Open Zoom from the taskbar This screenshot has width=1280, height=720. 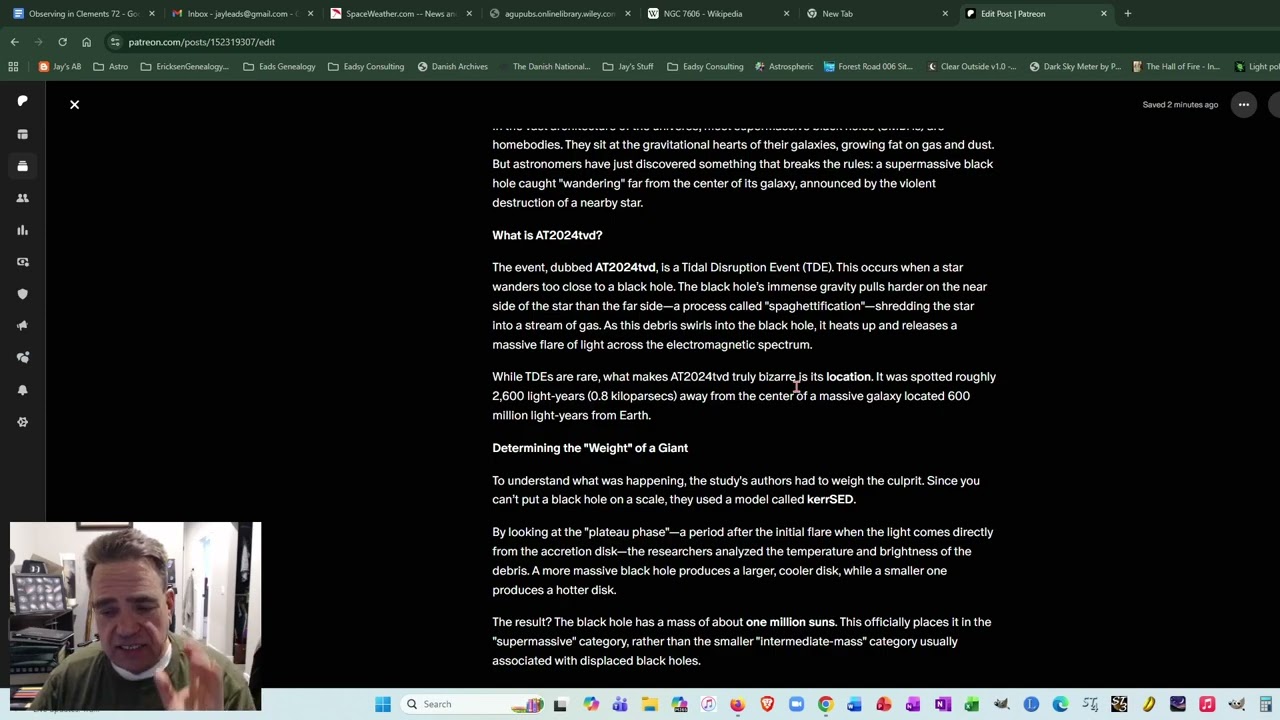click(x=796, y=704)
